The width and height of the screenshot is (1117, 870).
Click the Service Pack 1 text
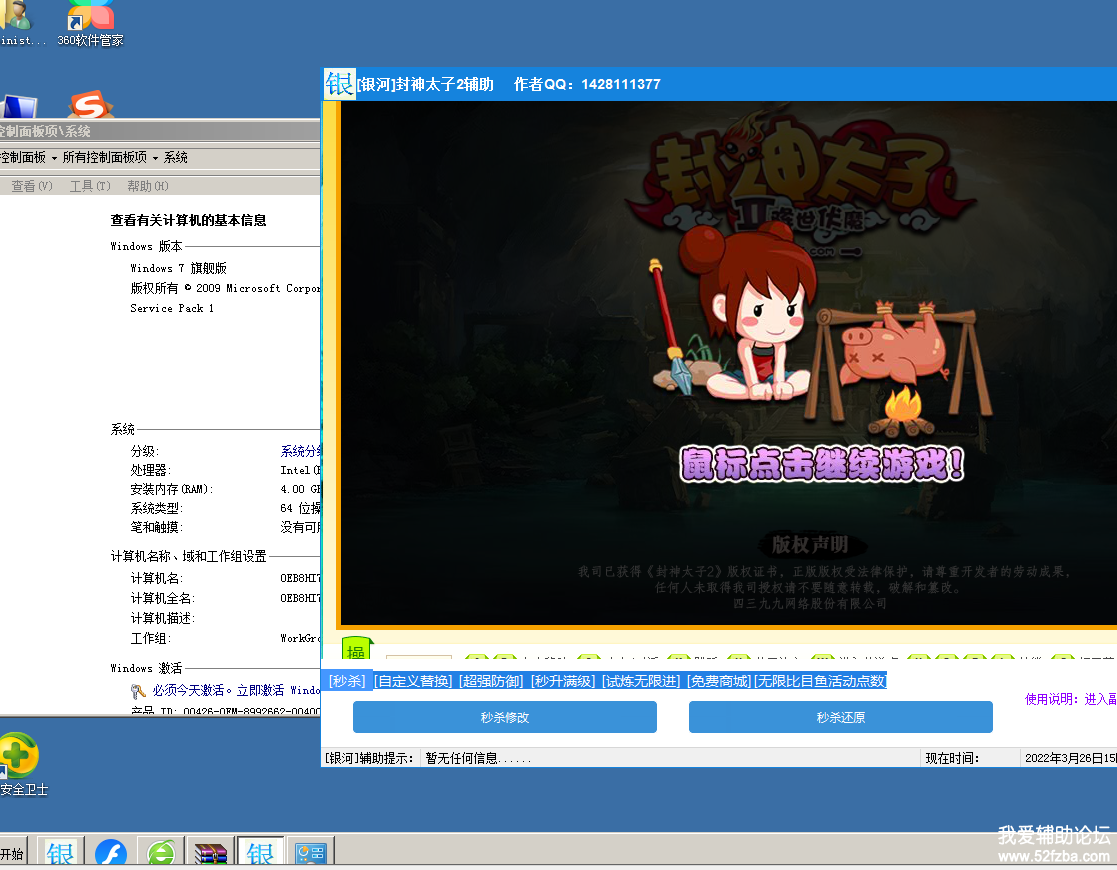coord(172,308)
